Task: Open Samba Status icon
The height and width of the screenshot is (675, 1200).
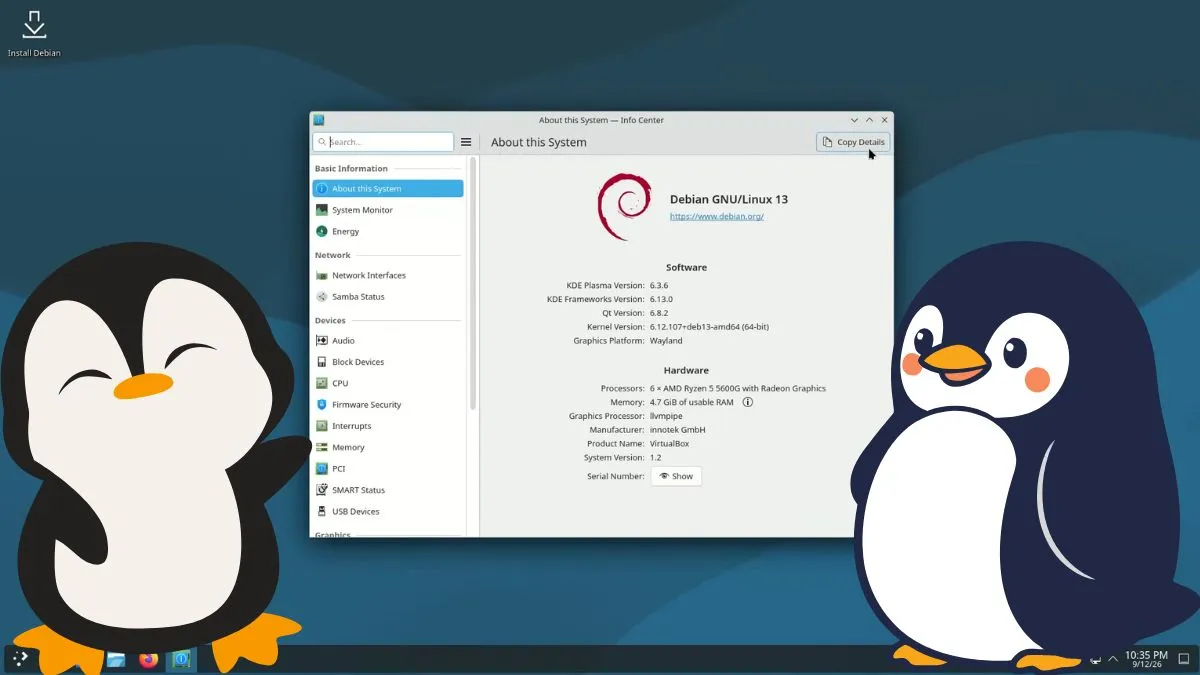Action: 322,296
